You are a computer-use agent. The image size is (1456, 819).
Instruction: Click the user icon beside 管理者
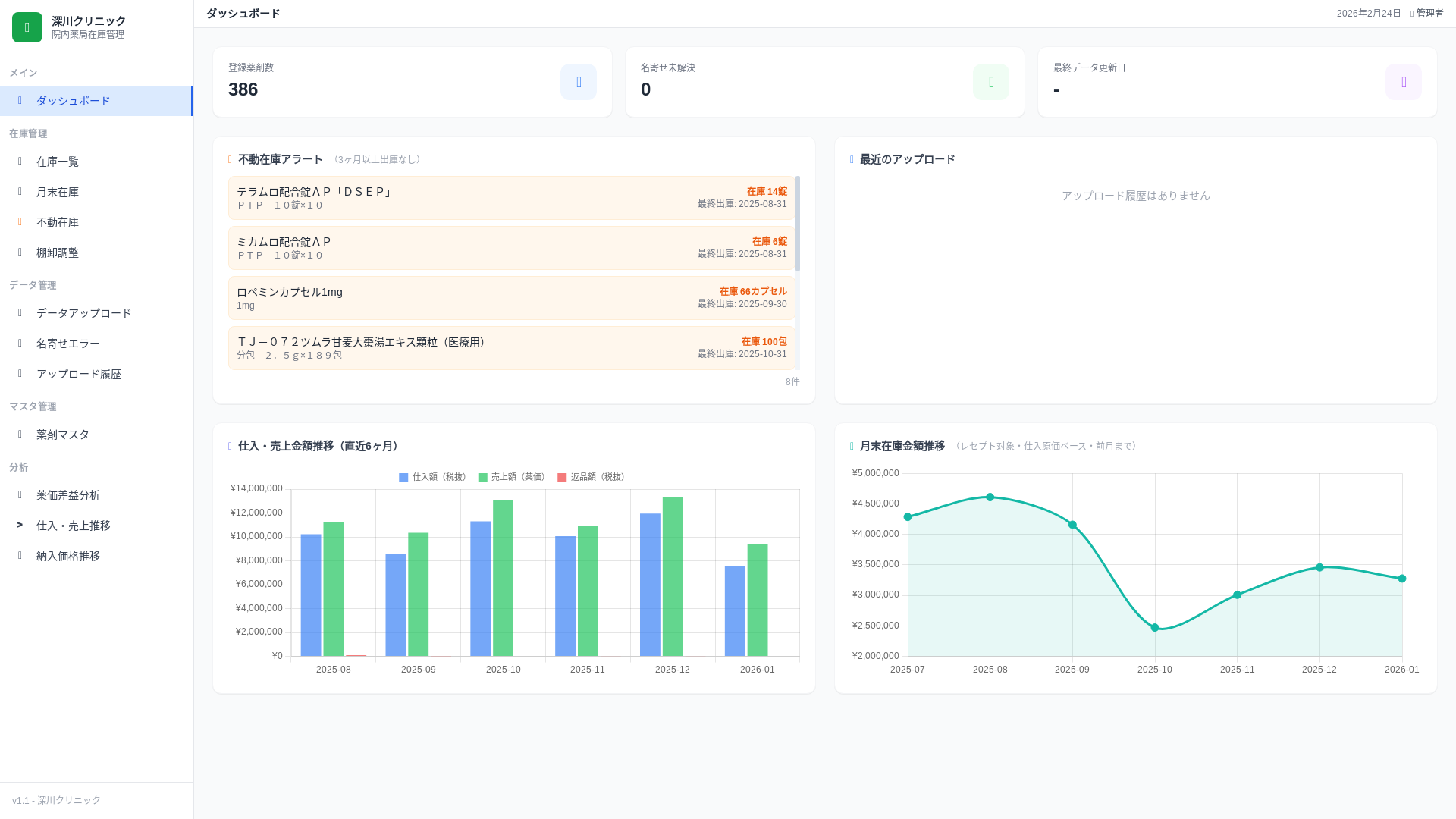pyautogui.click(x=1412, y=14)
